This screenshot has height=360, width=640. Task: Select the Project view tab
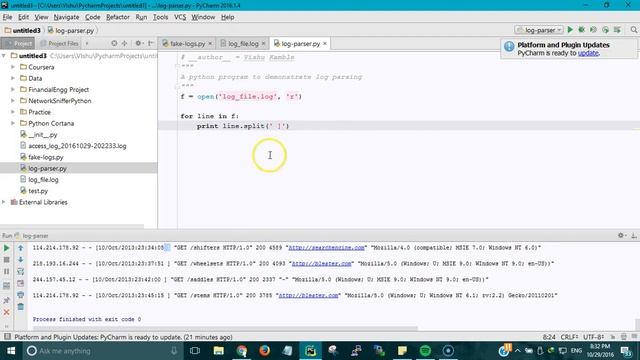pyautogui.click(x=18, y=43)
